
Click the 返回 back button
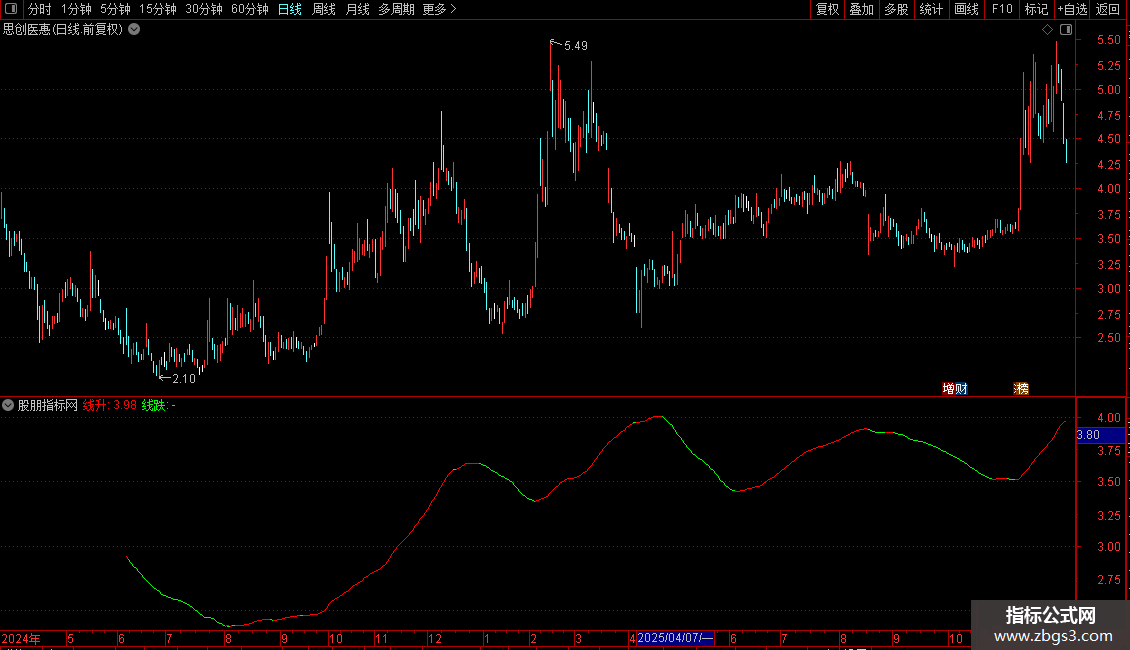(x=1108, y=9)
